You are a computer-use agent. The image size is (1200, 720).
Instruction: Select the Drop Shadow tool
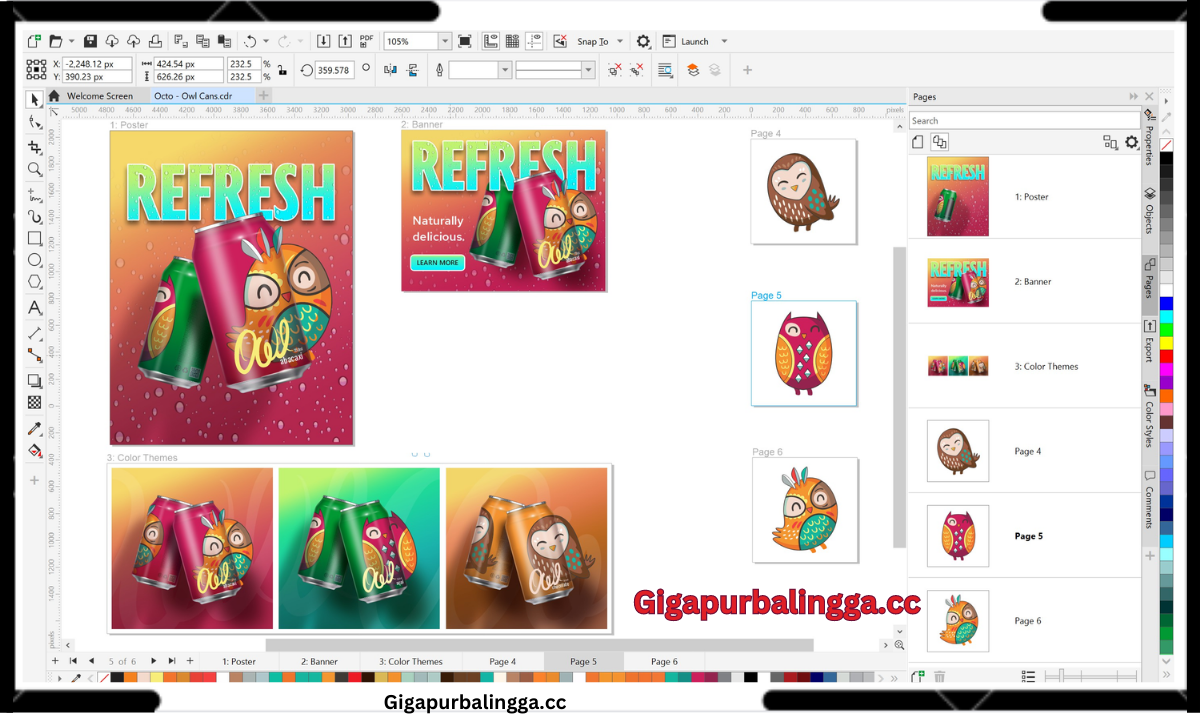[35, 380]
